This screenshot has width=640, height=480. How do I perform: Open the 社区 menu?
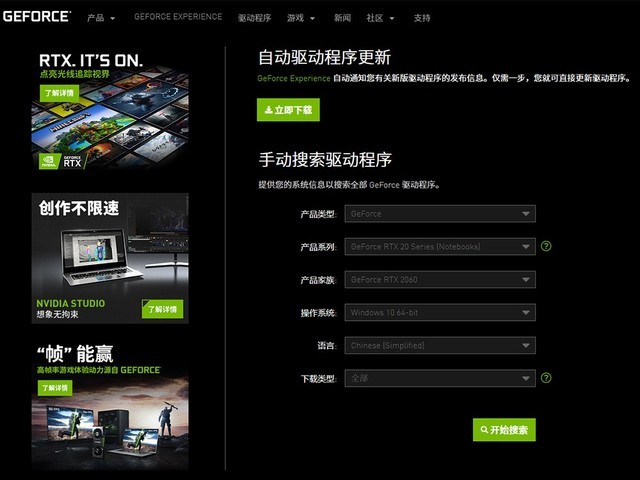tap(380, 18)
